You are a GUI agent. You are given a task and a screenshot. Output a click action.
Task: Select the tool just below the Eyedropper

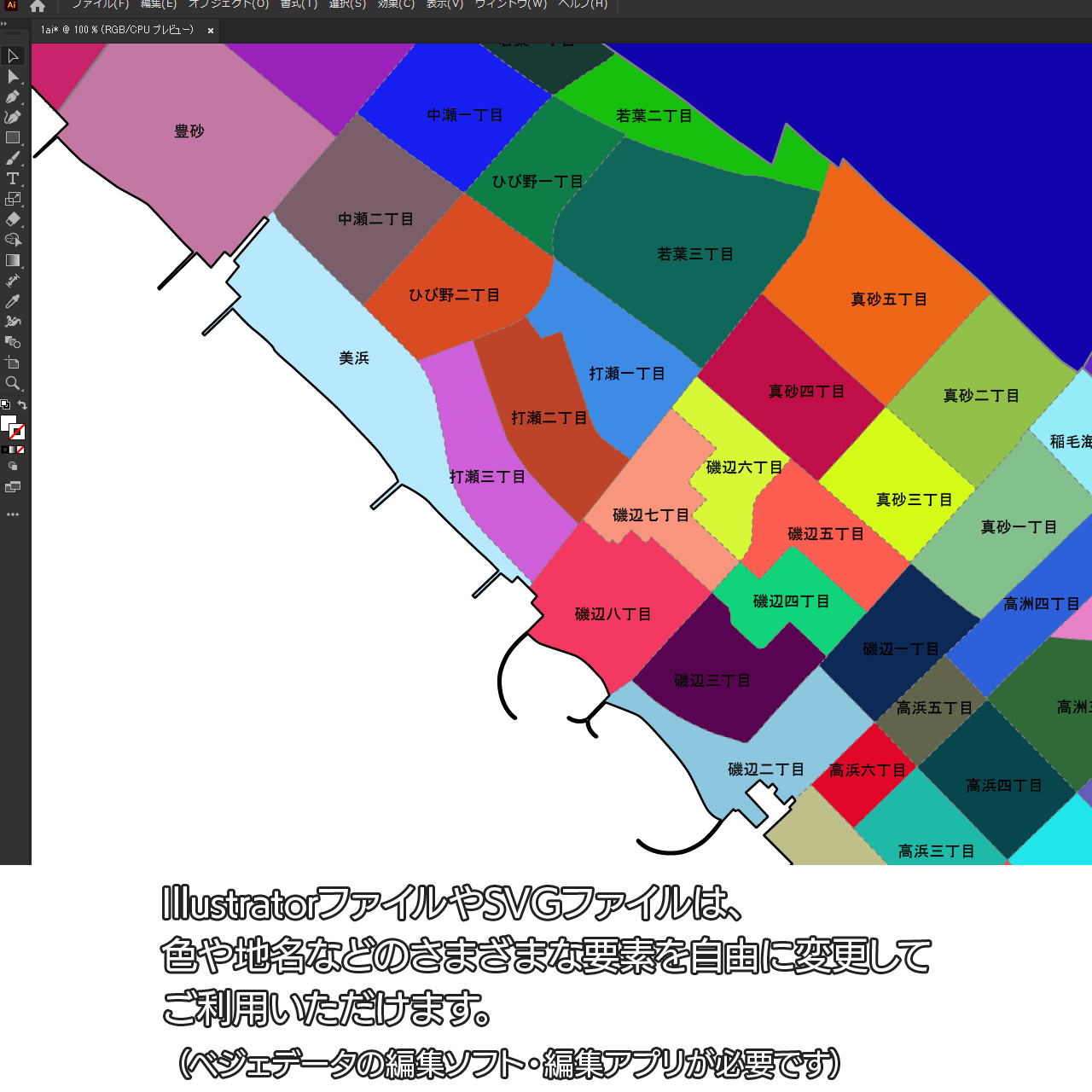coord(13,322)
